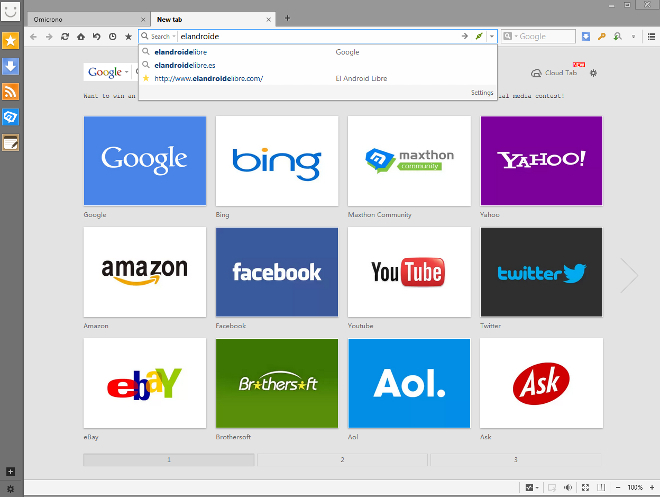Bookmark page with the toolbar star

tap(128, 37)
